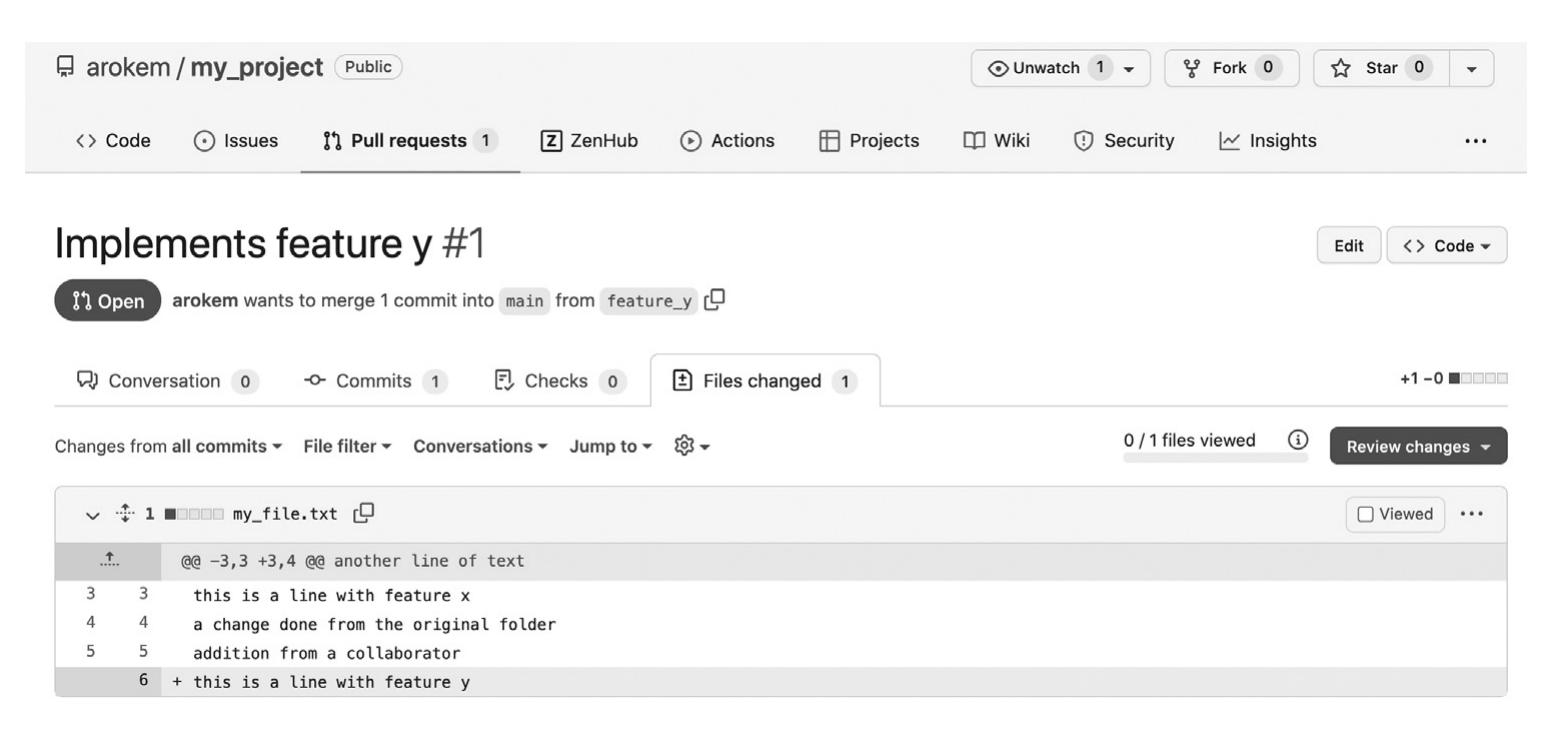Click the Edit title button
This screenshot has width=1554, height=729.
click(1348, 245)
